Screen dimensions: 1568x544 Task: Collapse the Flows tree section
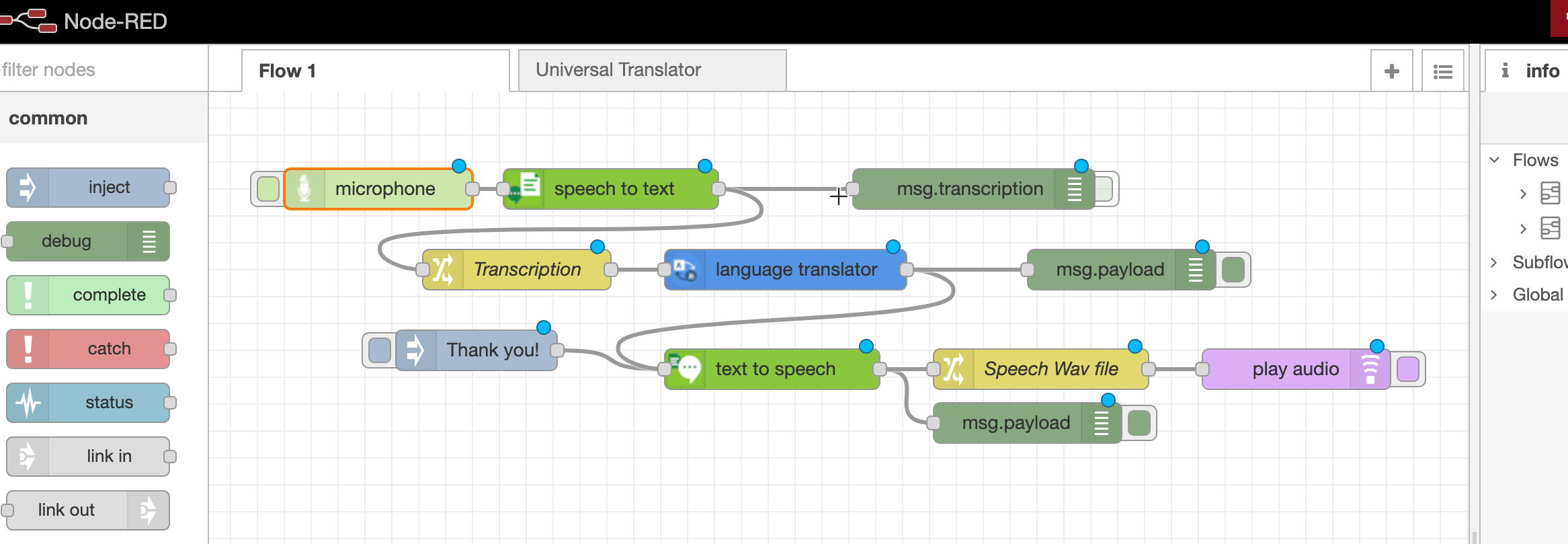pyautogui.click(x=1495, y=160)
